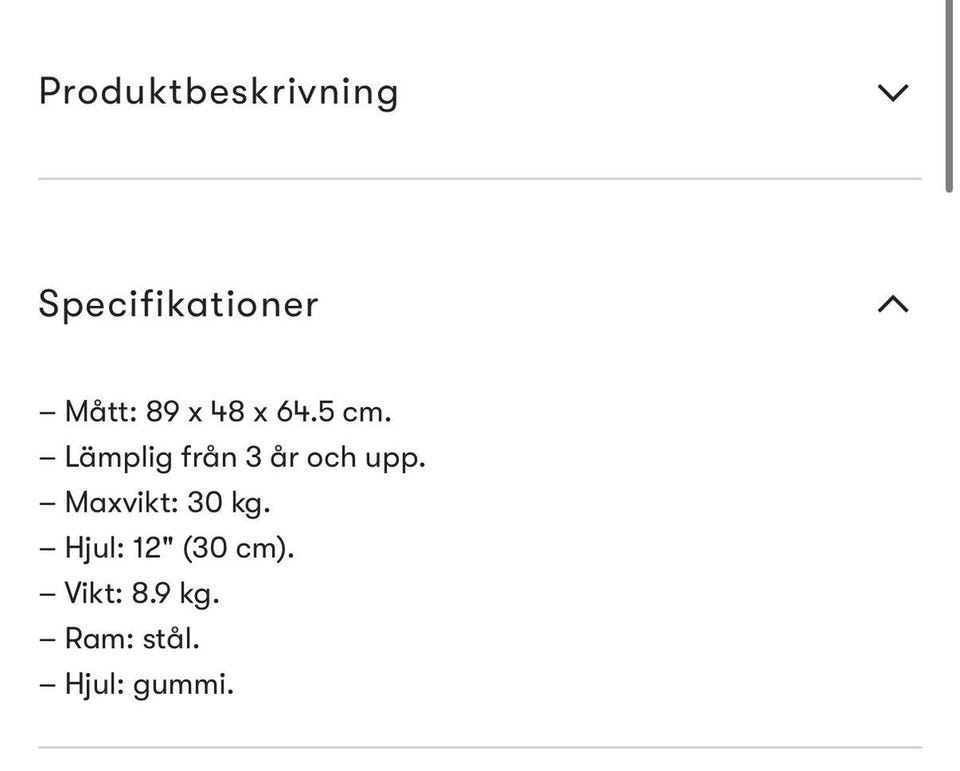Viewport: 960px width, 771px height.
Task: Select the 8.9 kg weight value
Action: pos(175,593)
